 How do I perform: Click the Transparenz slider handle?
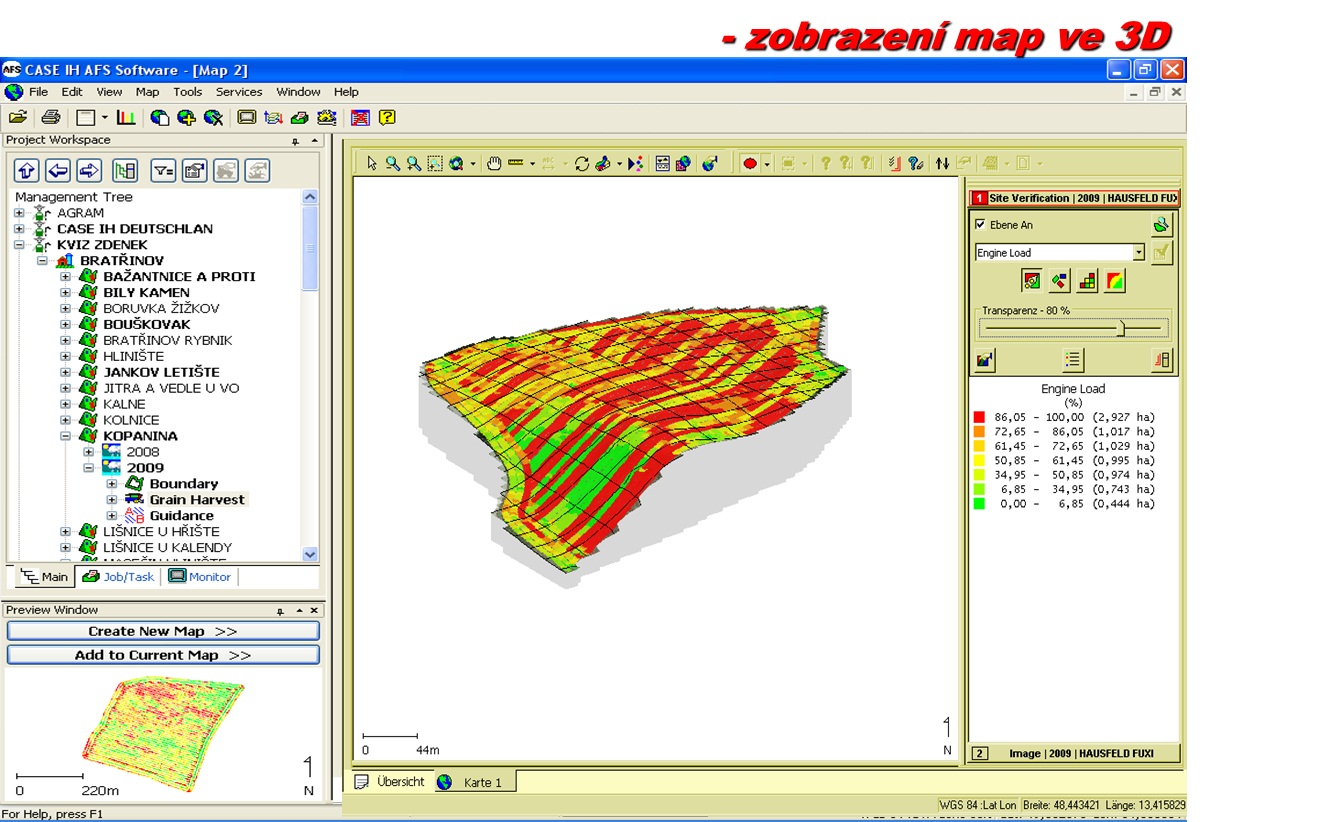[1121, 328]
